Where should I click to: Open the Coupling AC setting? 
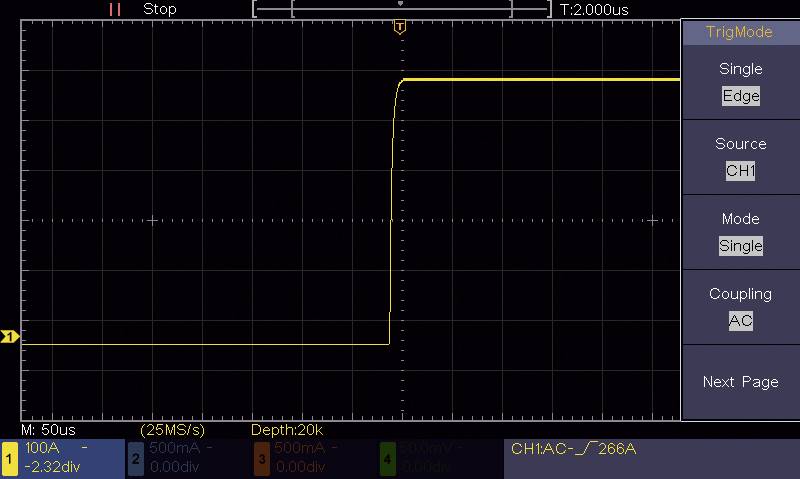coord(740,308)
